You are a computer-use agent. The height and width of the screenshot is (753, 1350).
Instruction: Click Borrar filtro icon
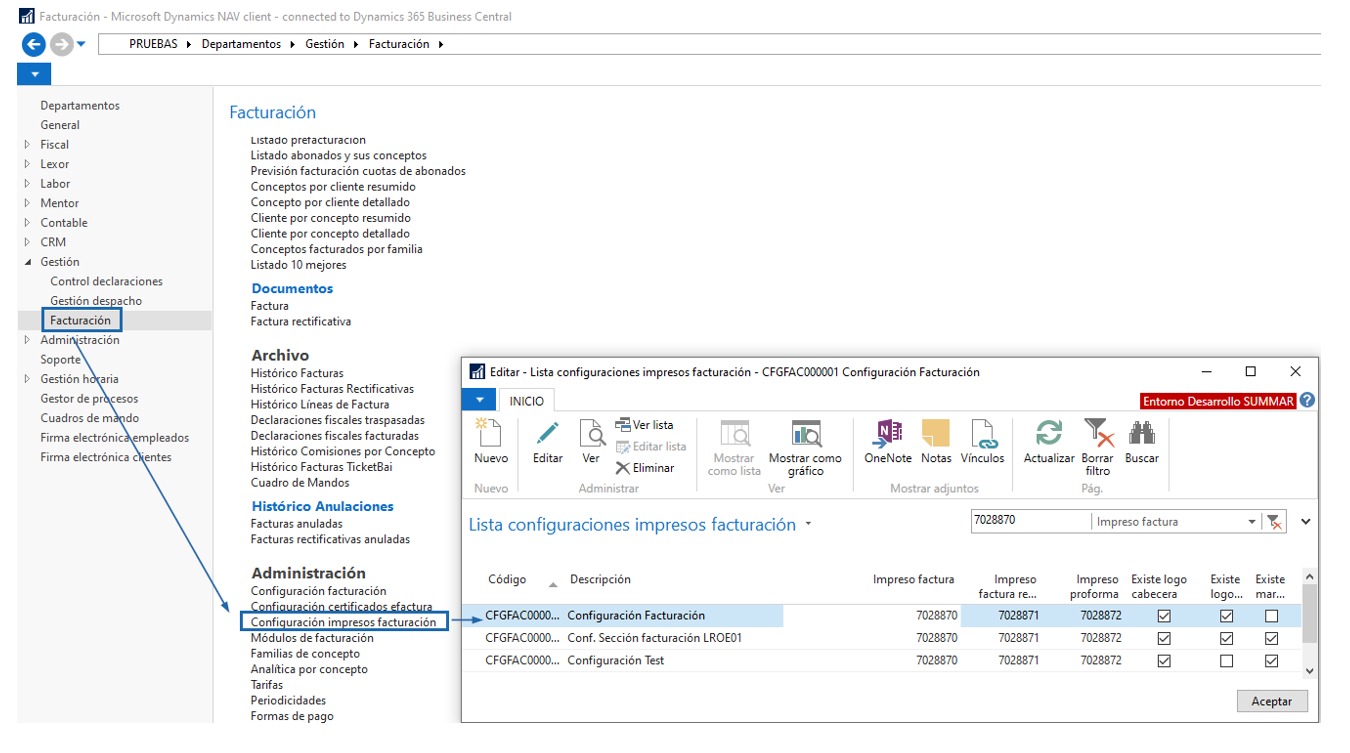pos(1098,435)
